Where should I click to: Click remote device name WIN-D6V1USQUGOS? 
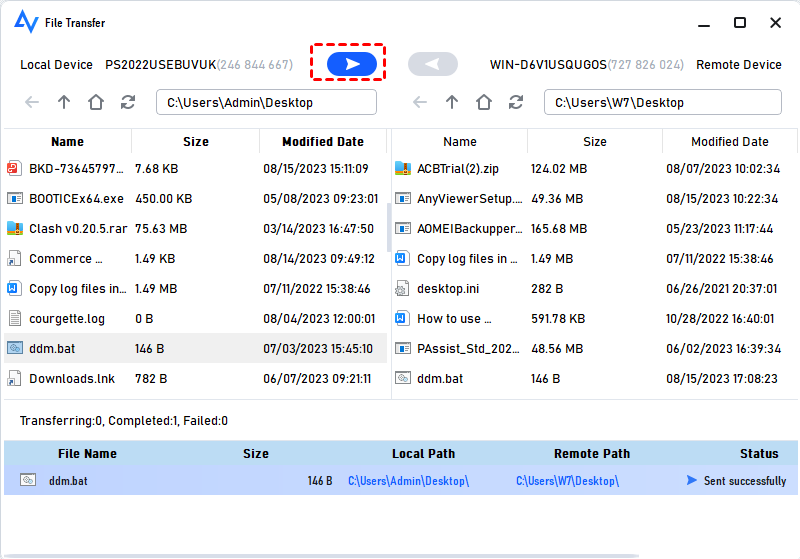(x=548, y=65)
